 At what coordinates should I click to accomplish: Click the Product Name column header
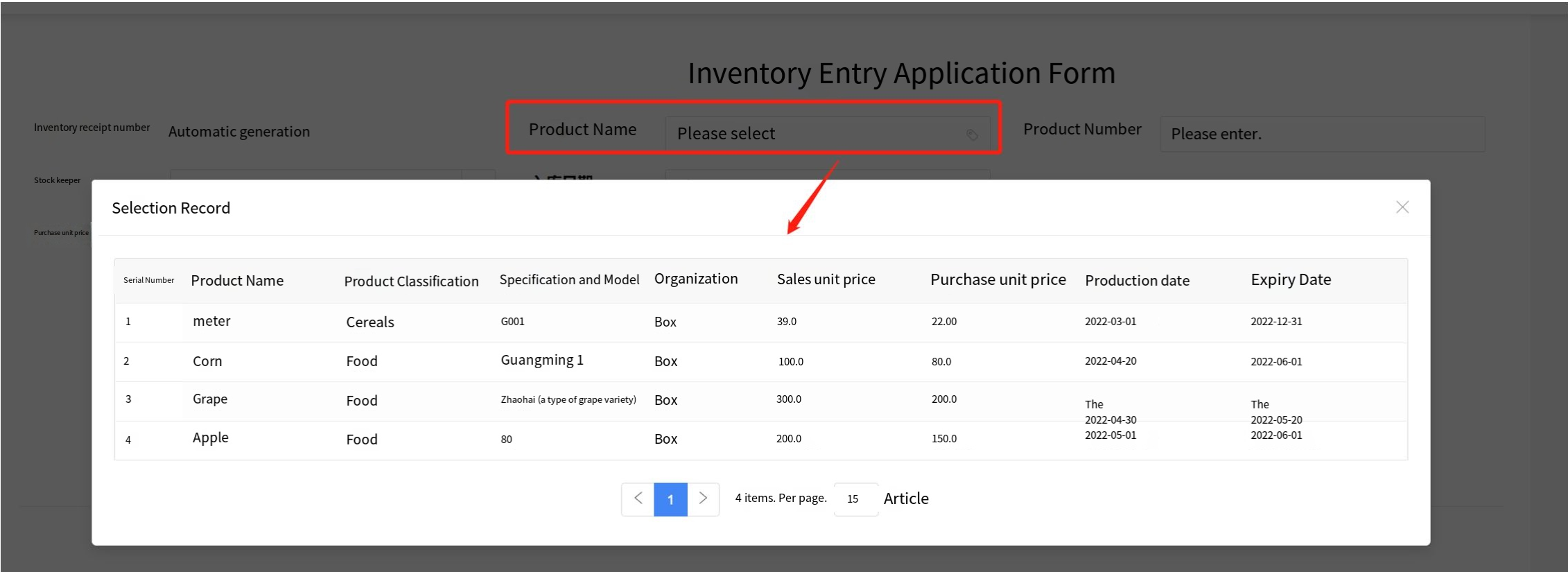coord(237,281)
